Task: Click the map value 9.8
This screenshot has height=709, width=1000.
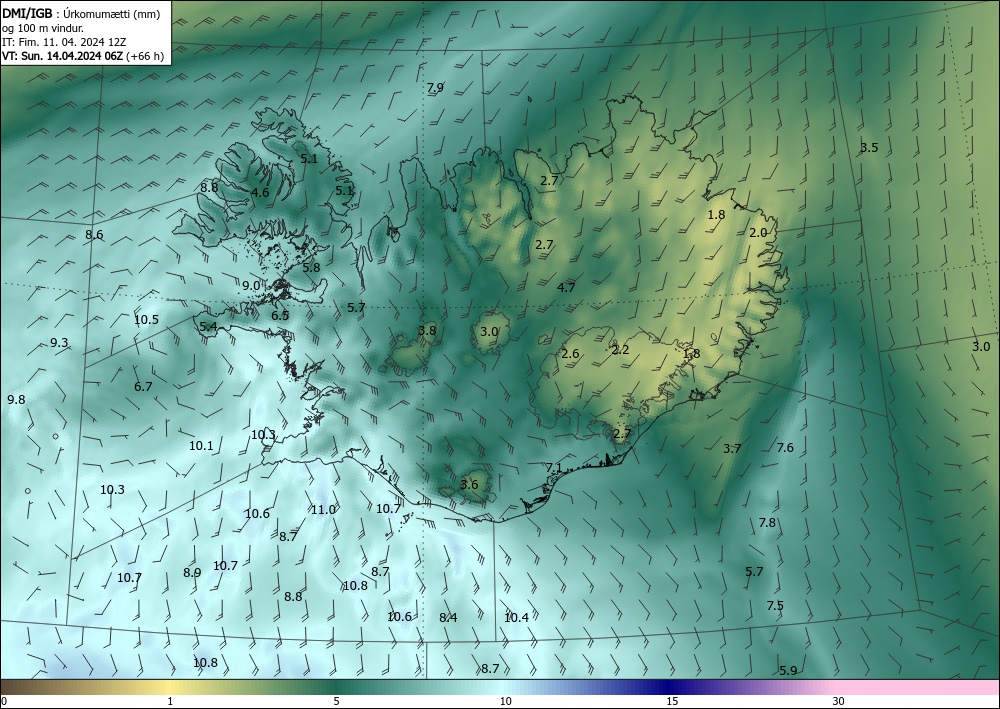Action: click(16, 400)
